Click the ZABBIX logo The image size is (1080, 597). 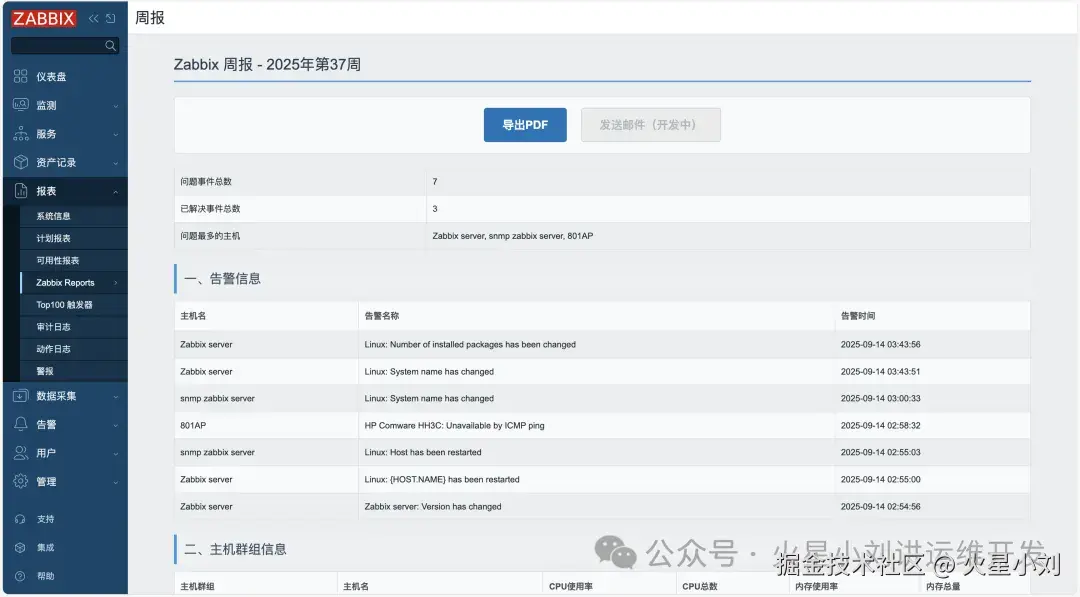pos(43,19)
